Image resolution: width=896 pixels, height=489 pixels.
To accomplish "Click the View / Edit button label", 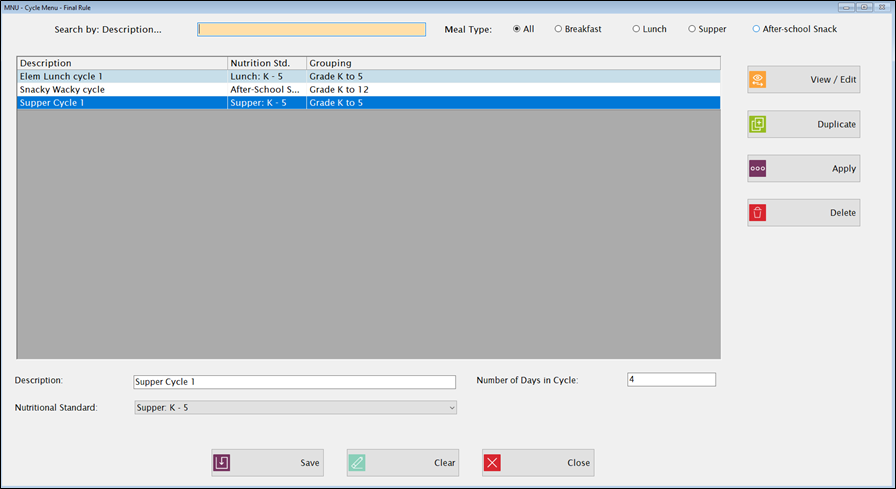I will pos(833,79).
